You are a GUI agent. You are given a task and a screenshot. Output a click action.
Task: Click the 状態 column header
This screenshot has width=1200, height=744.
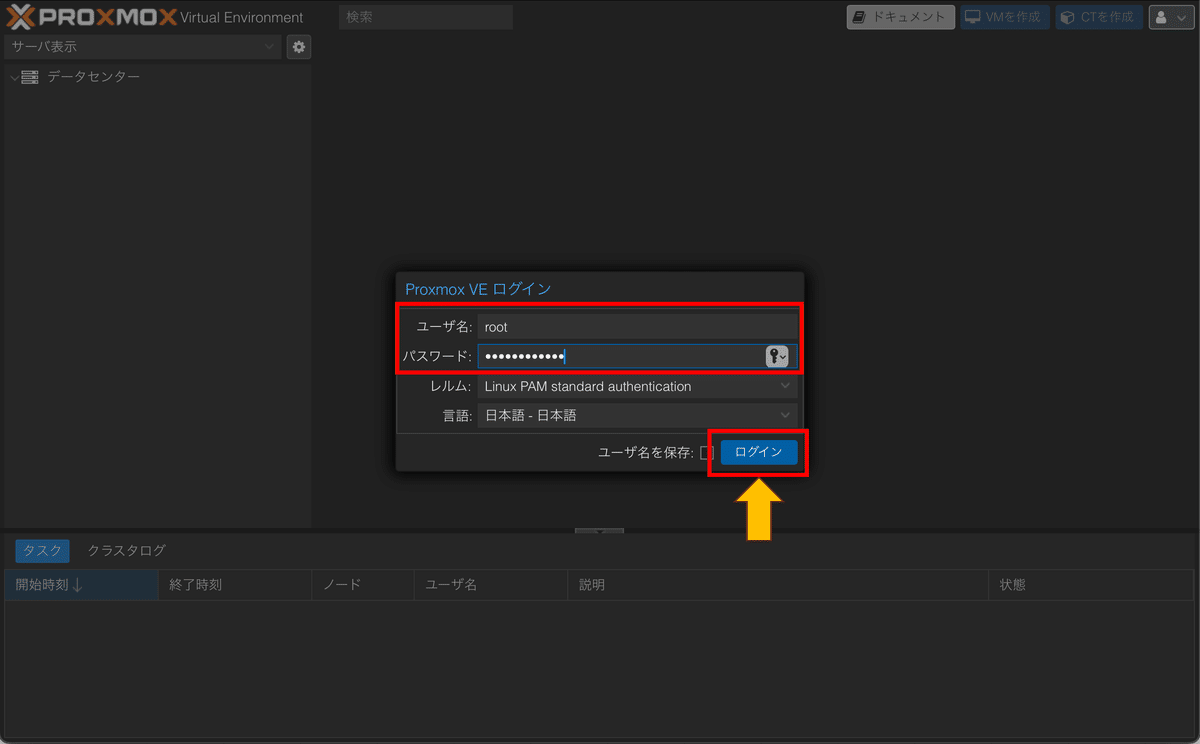(x=1091, y=585)
